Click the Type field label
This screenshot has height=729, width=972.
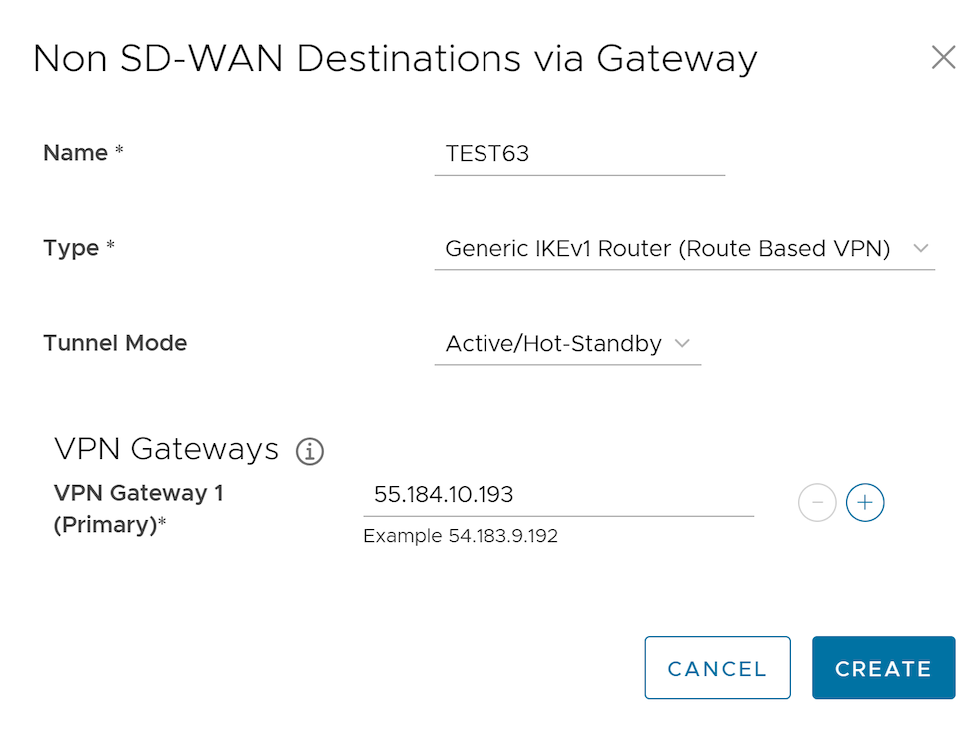(71, 248)
